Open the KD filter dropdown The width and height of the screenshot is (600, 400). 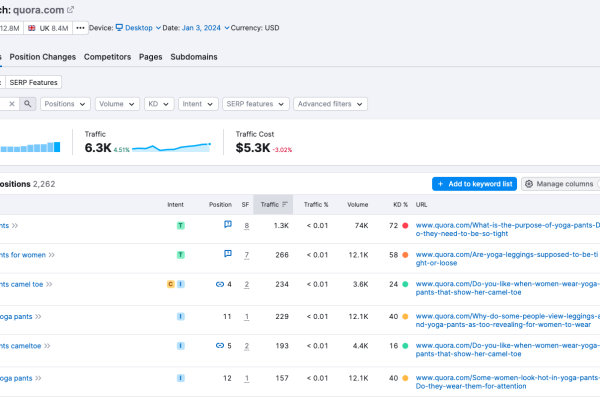coord(159,104)
